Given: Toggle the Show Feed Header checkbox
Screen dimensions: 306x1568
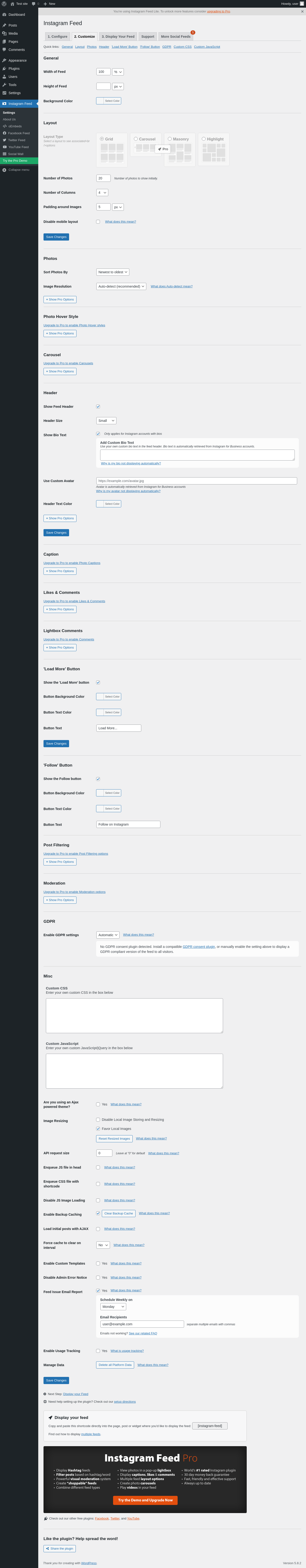Looking at the screenshot, I should tap(98, 407).
